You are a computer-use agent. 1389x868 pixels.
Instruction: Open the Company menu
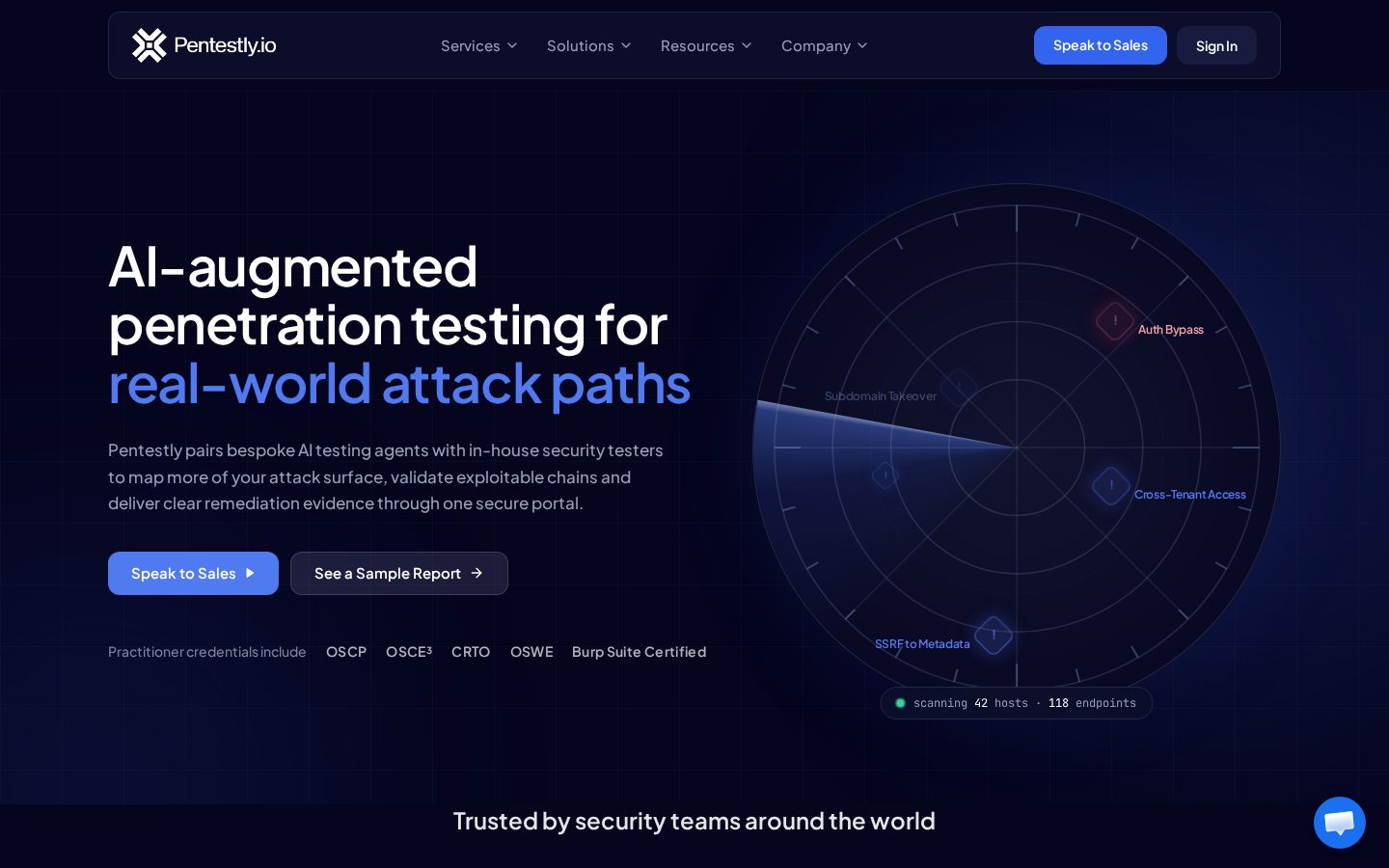point(825,45)
